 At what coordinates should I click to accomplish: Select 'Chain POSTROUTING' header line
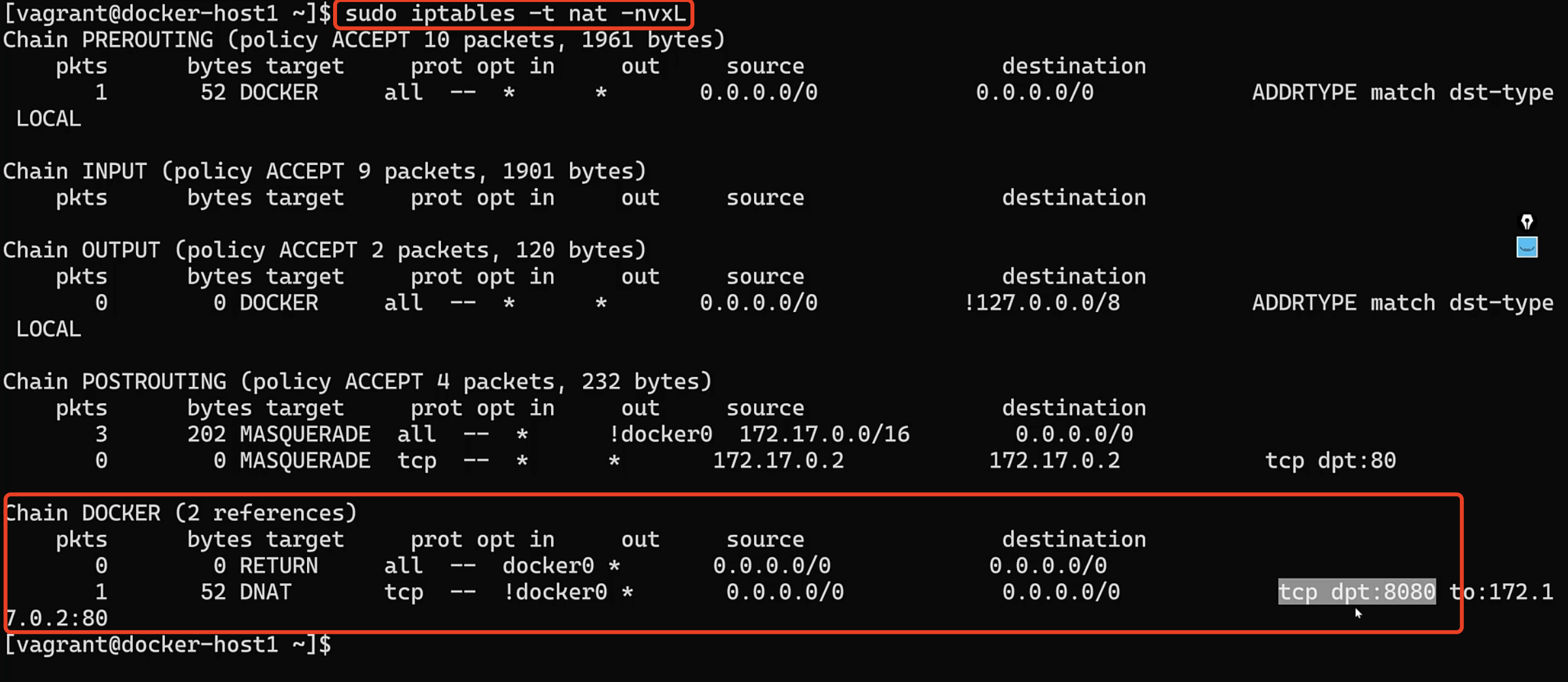click(357, 382)
